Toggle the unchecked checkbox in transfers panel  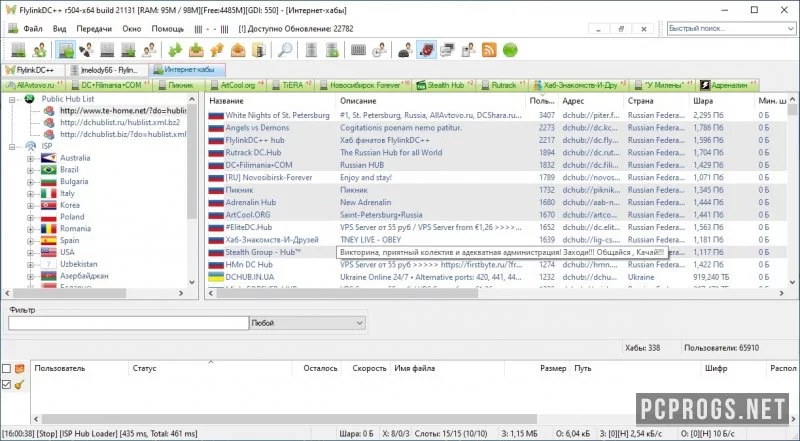pos(7,369)
